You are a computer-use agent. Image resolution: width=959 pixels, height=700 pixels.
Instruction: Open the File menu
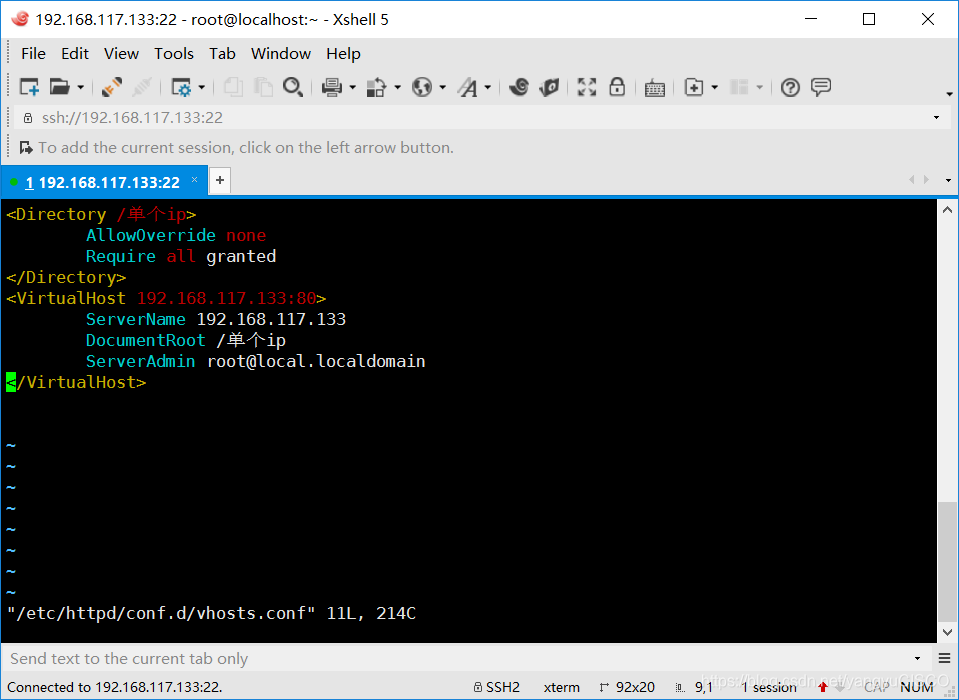33,54
